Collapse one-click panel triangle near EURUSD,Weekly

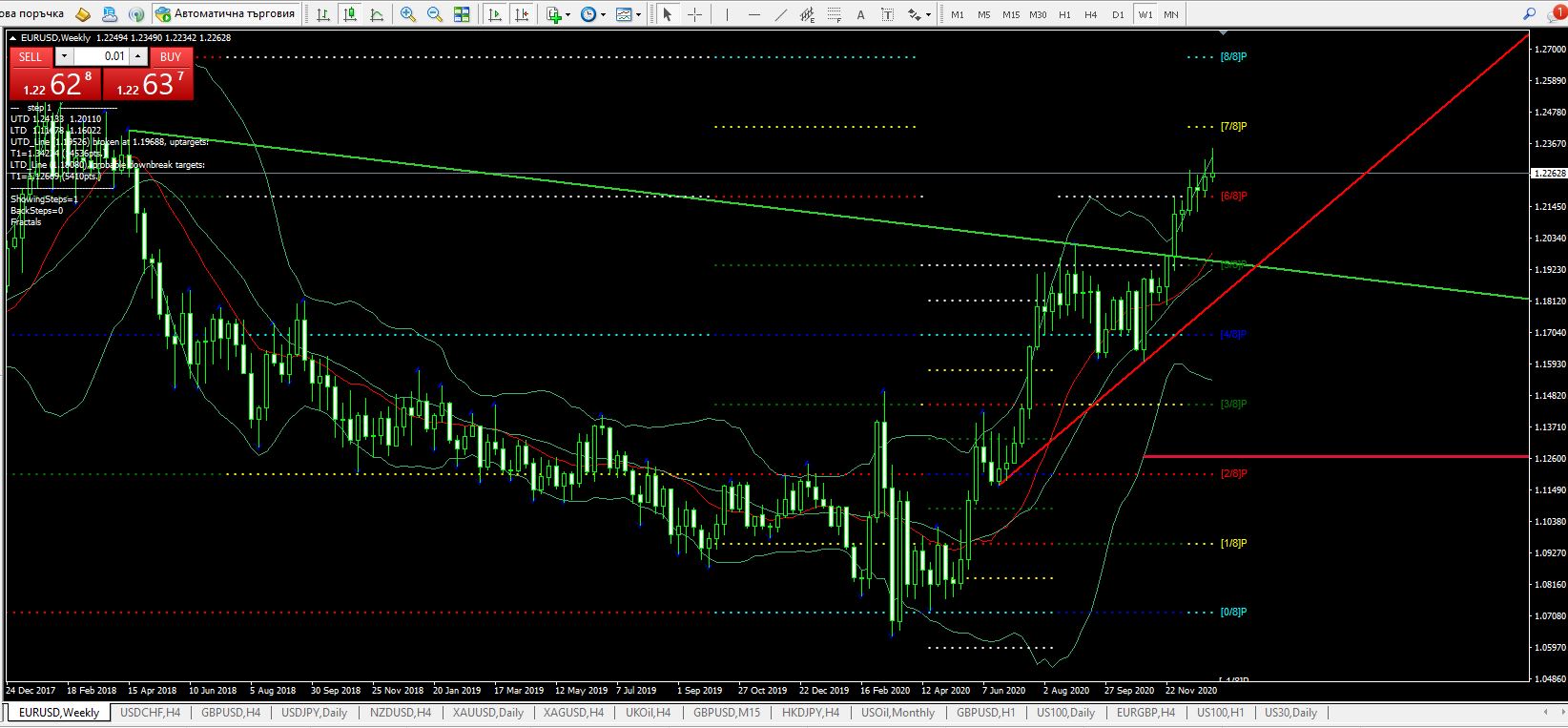pyautogui.click(x=12, y=37)
